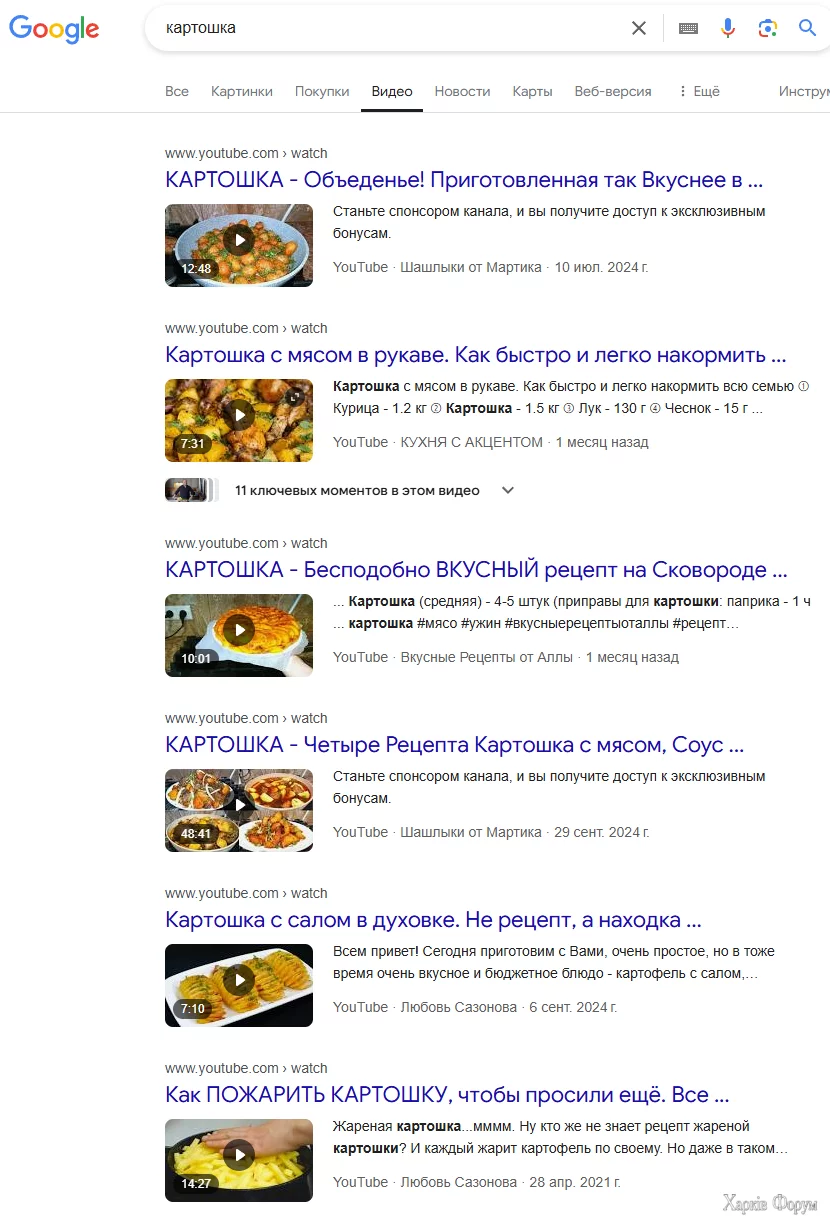This screenshot has width=830, height=1222.
Task: Select the Карты tab
Action: tap(532, 91)
